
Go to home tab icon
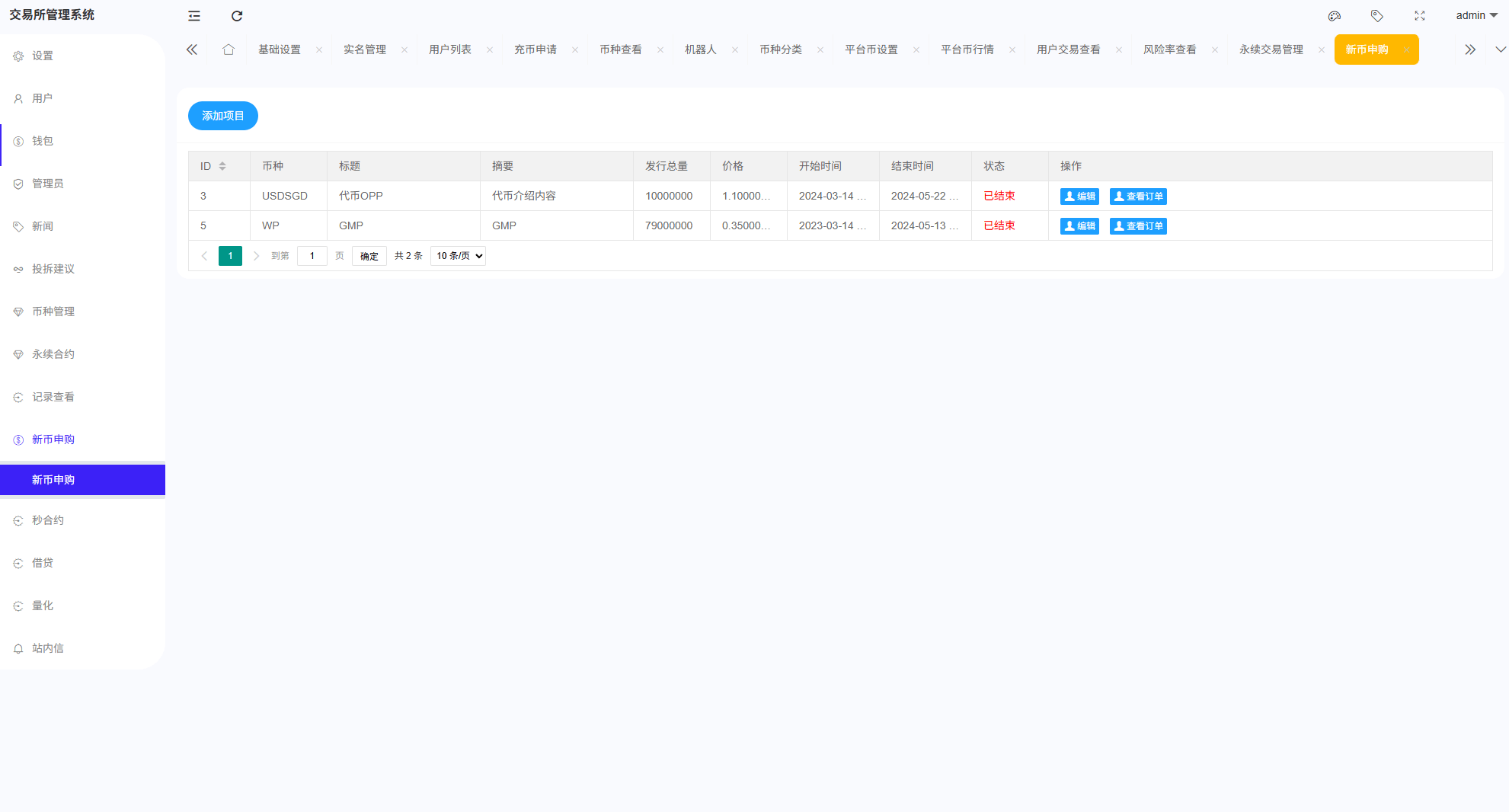[228, 50]
